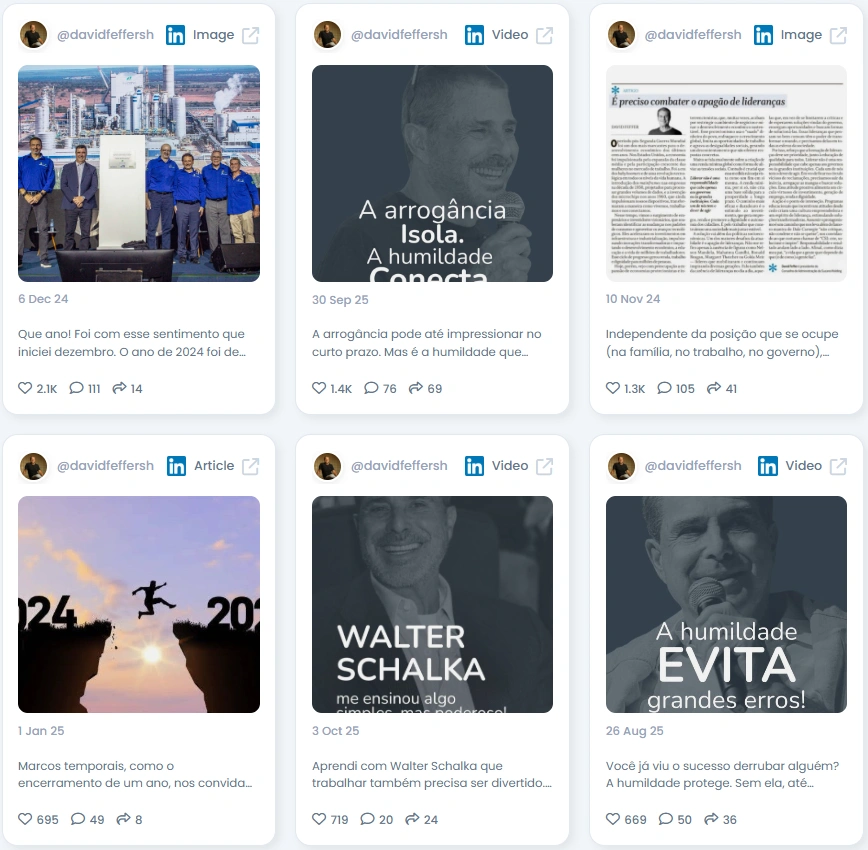Click the LinkedIn icon on the Article post

coord(176,466)
